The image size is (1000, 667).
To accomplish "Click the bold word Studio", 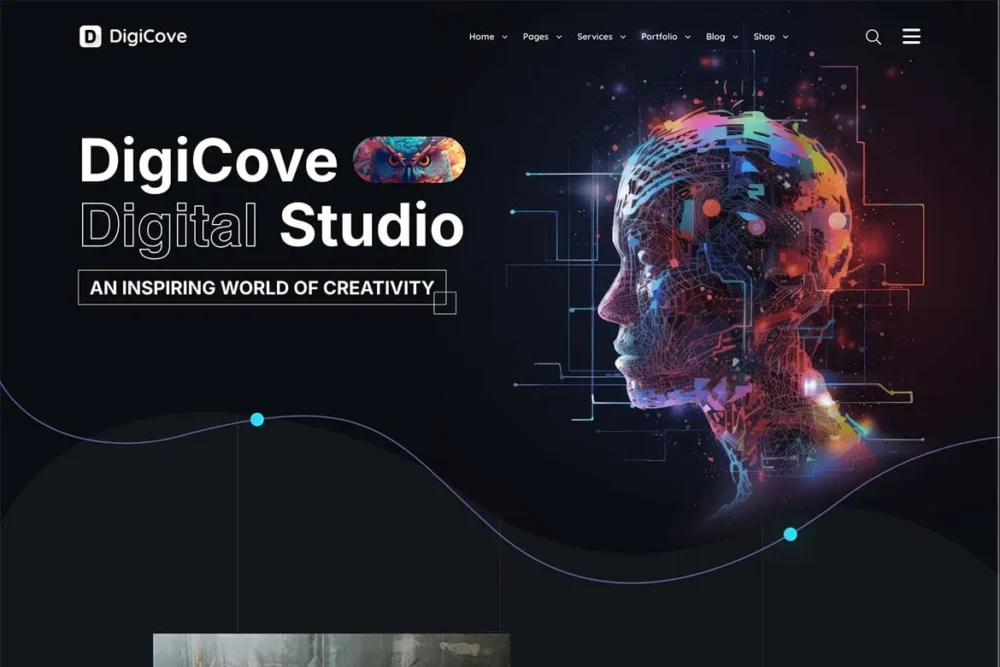I will tap(371, 225).
